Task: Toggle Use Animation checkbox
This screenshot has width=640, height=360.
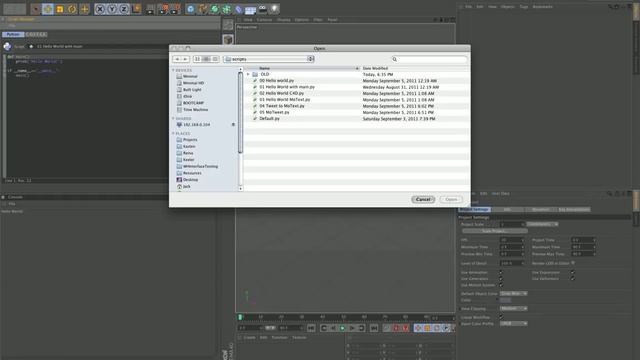Action: coord(501,273)
